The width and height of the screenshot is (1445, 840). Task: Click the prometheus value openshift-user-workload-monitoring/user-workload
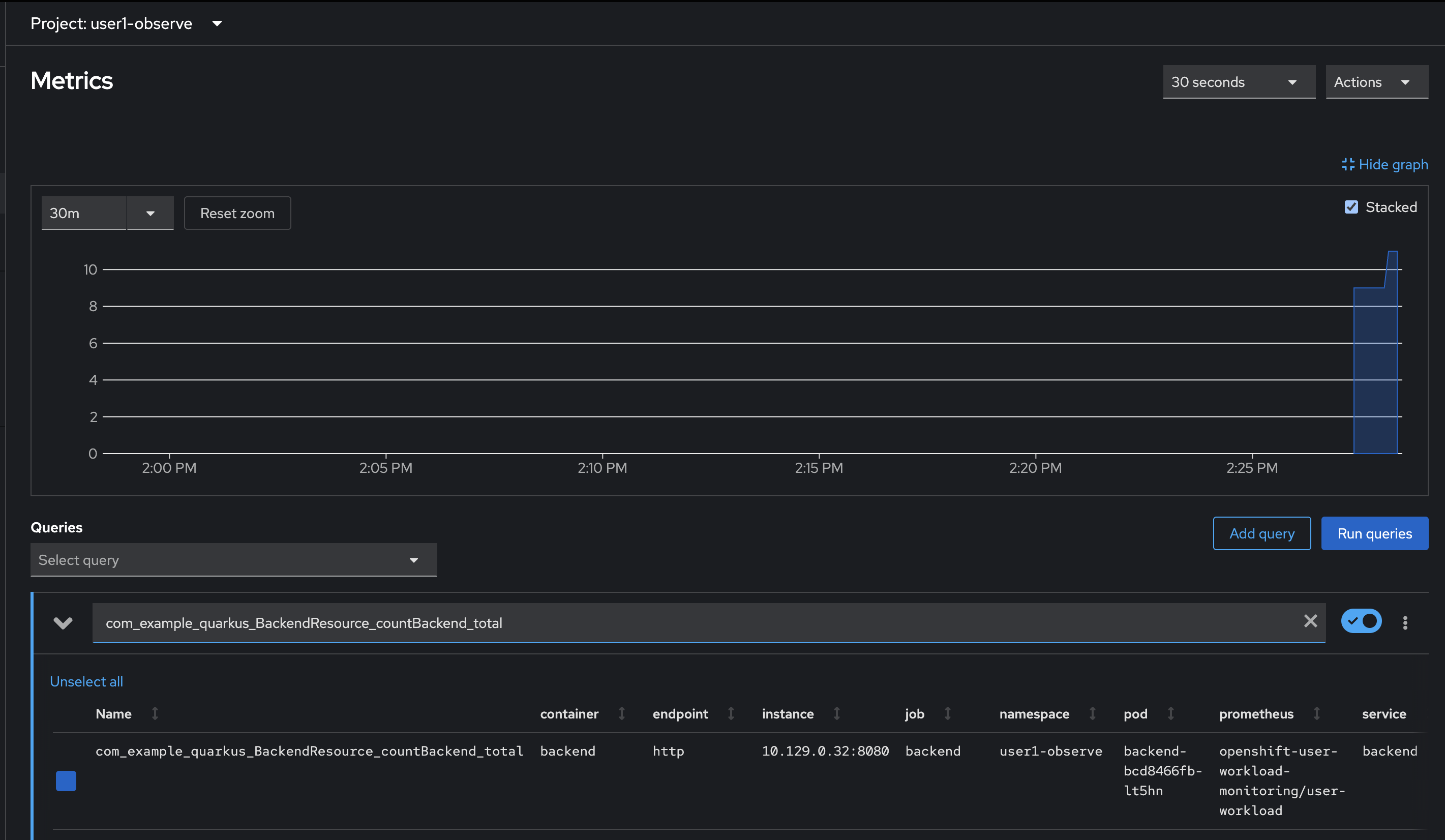(1282, 781)
